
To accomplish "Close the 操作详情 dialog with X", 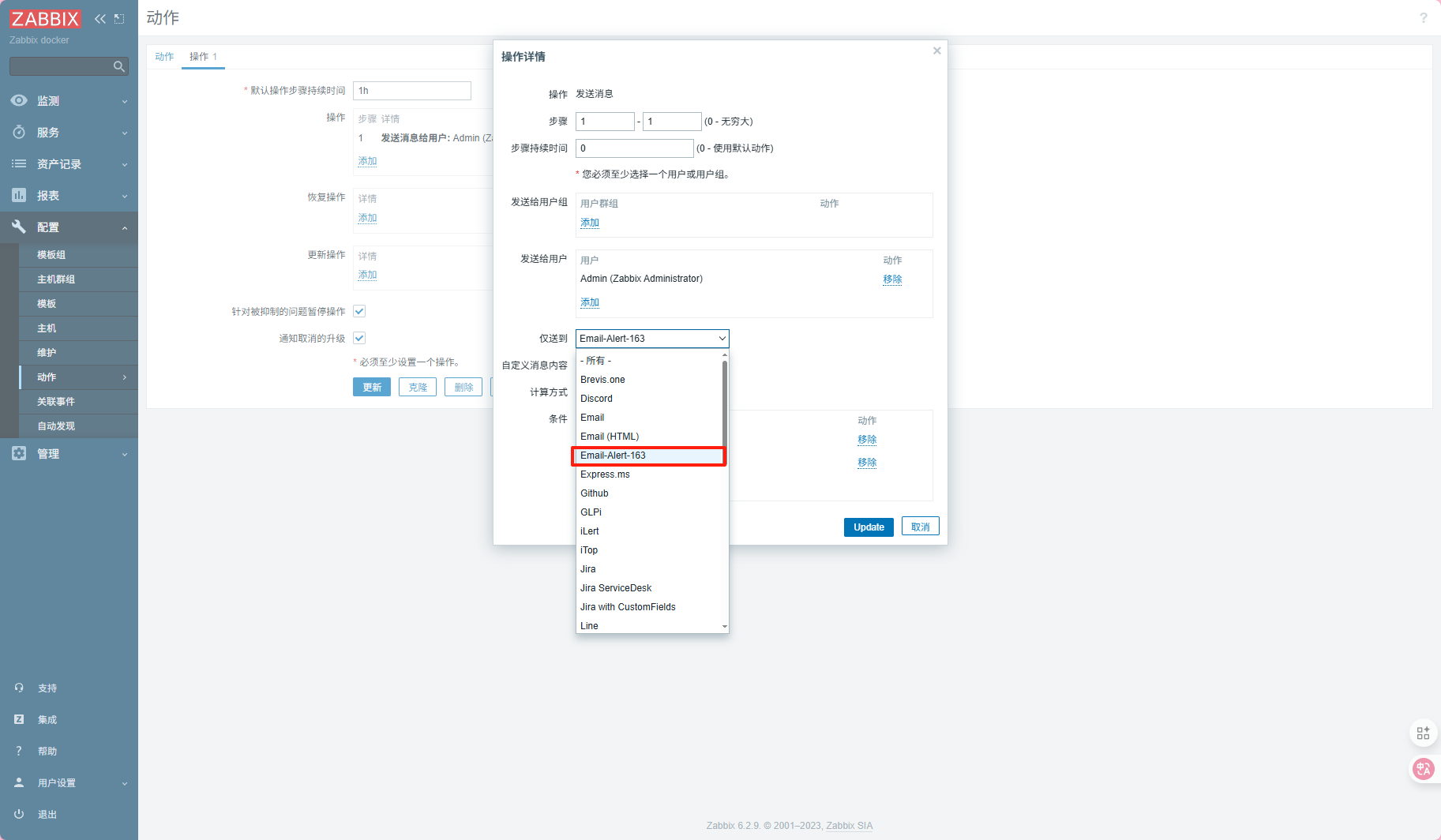I will (x=936, y=51).
